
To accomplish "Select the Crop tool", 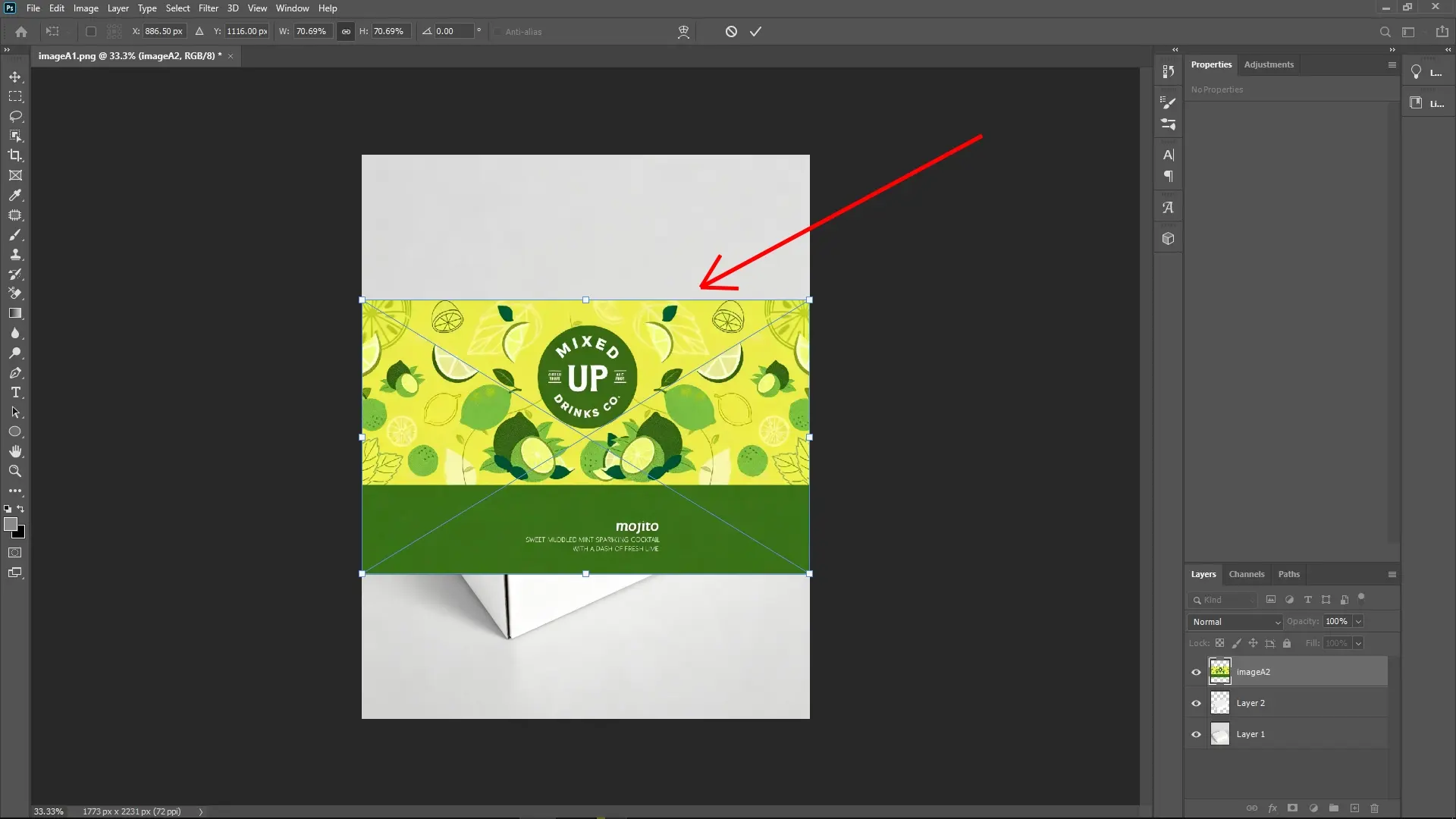I will pos(15,155).
